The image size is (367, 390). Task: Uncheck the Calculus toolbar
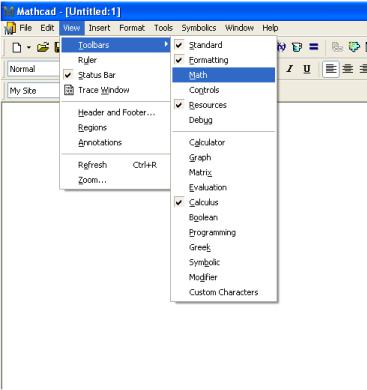(x=224, y=202)
